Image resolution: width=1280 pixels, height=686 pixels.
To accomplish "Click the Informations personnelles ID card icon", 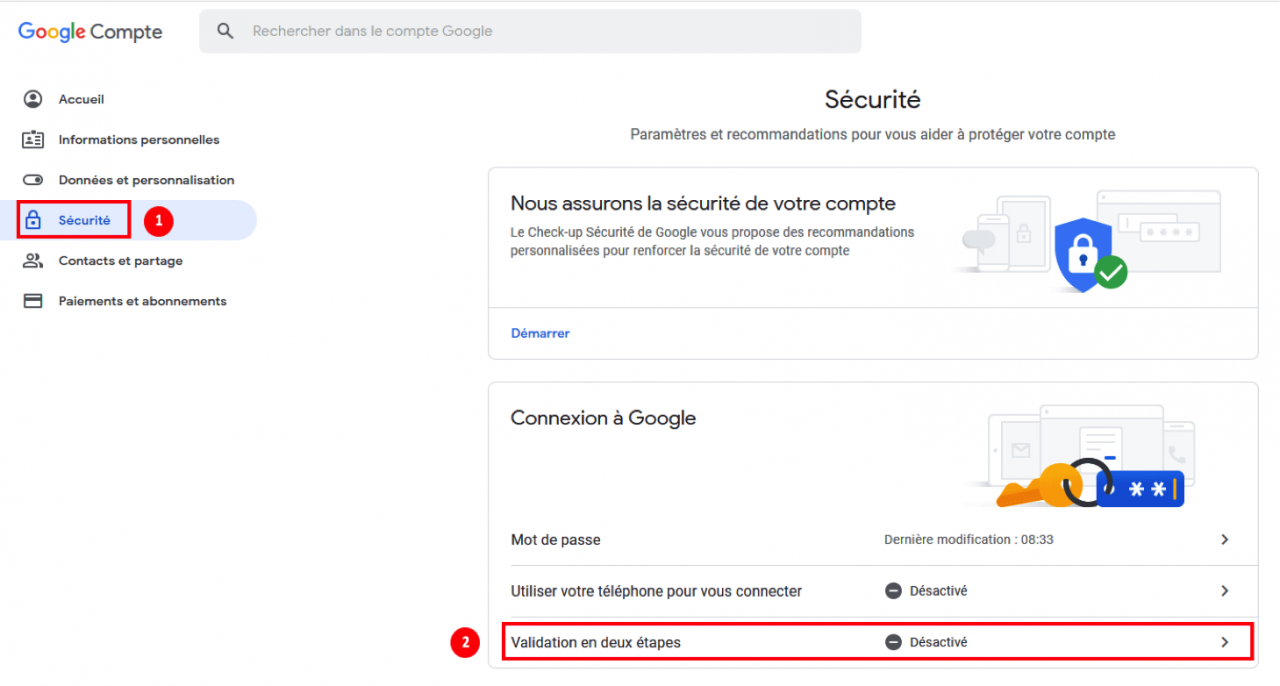I will [x=33, y=140].
